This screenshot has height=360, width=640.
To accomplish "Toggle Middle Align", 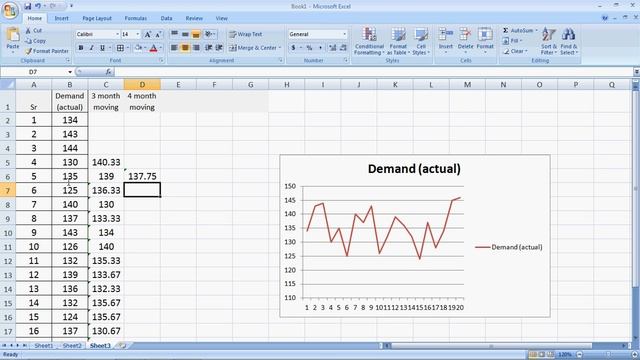I will click(x=185, y=34).
